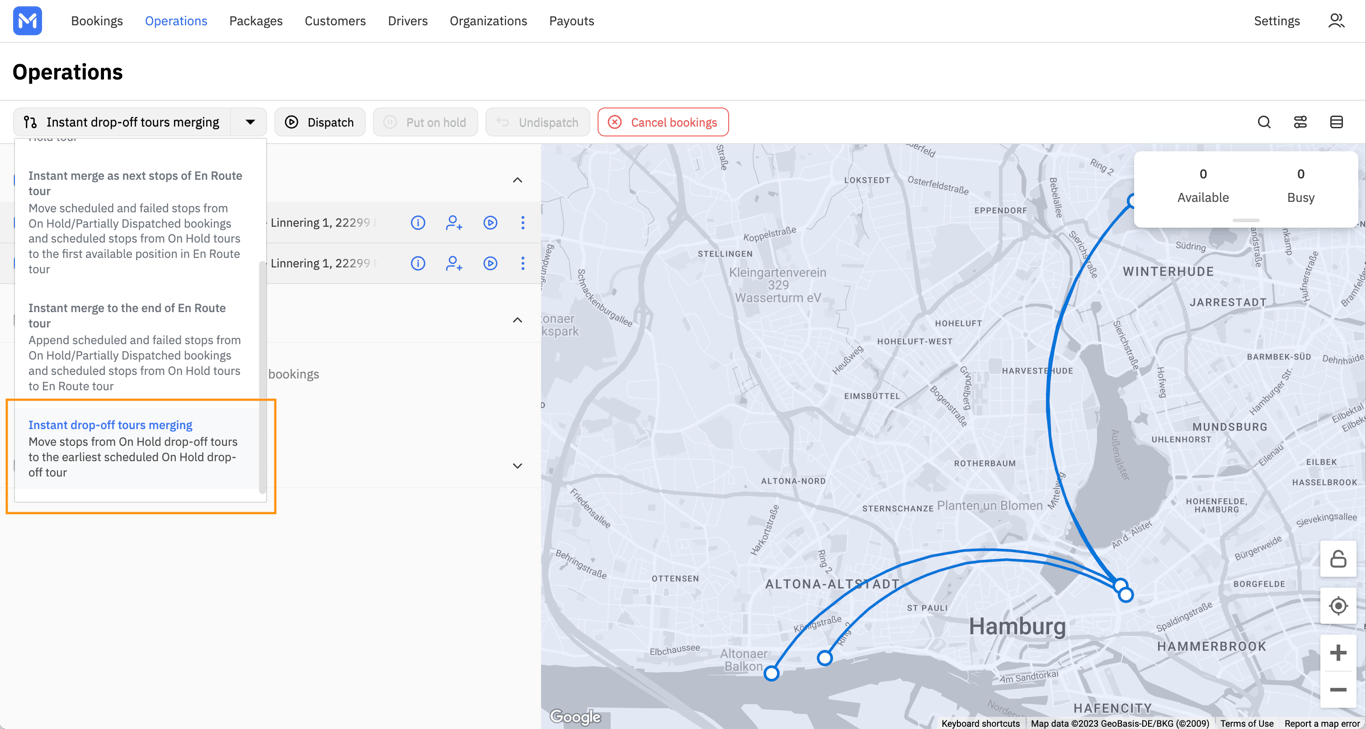
Task: Click the driver panel drag handle
Action: click(1246, 220)
